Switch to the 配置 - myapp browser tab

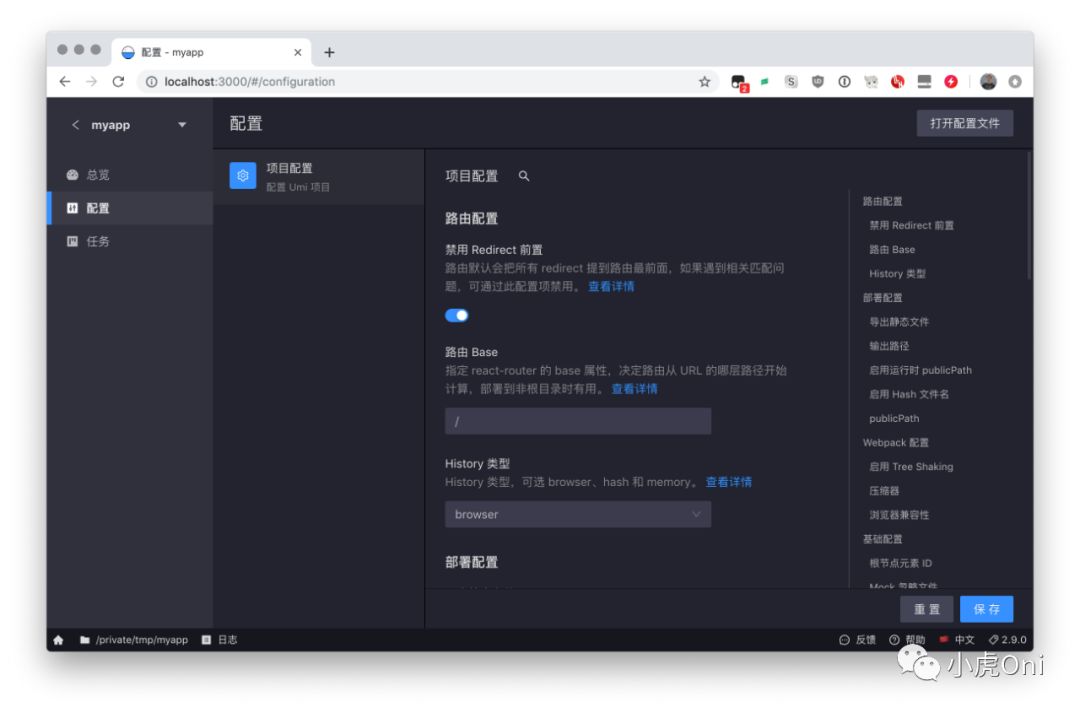[x=210, y=52]
